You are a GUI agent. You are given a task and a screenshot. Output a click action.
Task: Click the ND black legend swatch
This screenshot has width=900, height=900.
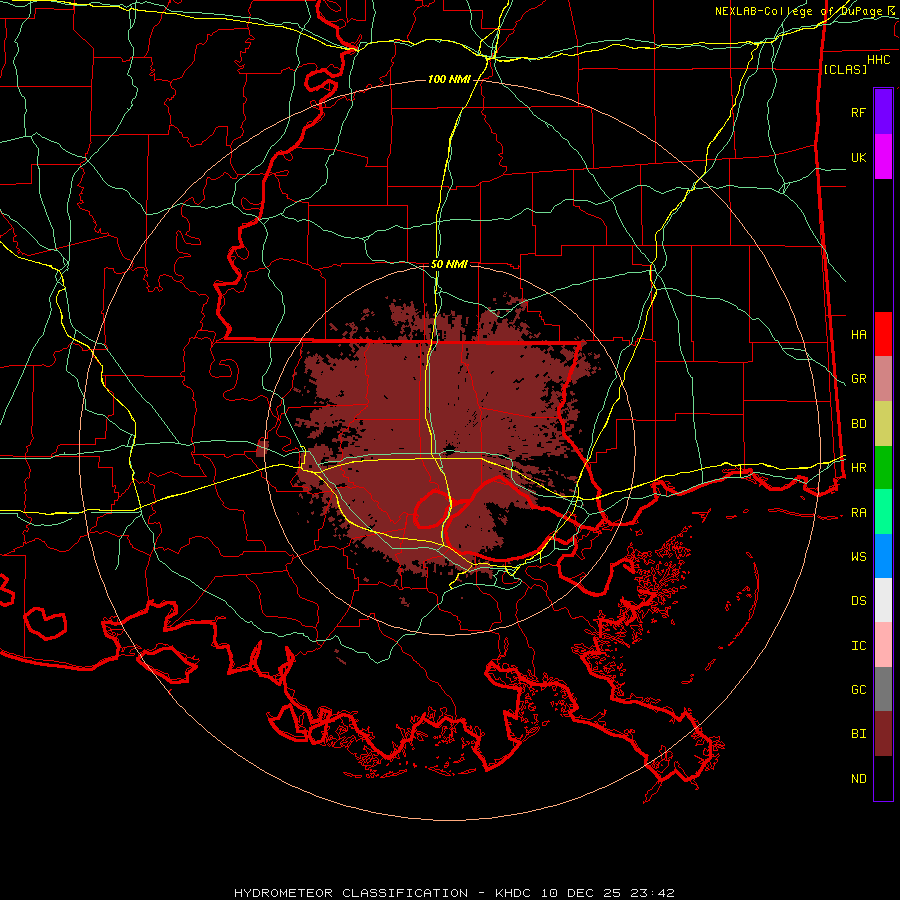click(883, 778)
